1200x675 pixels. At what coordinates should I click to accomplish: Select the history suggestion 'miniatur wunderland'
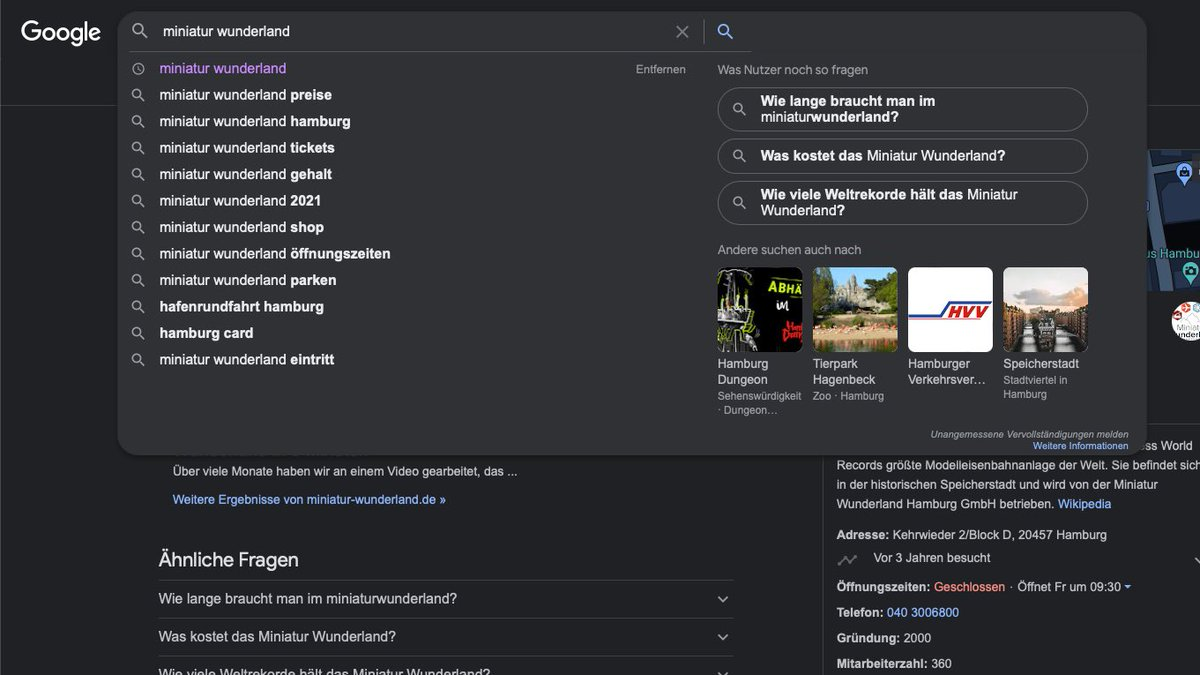click(223, 69)
